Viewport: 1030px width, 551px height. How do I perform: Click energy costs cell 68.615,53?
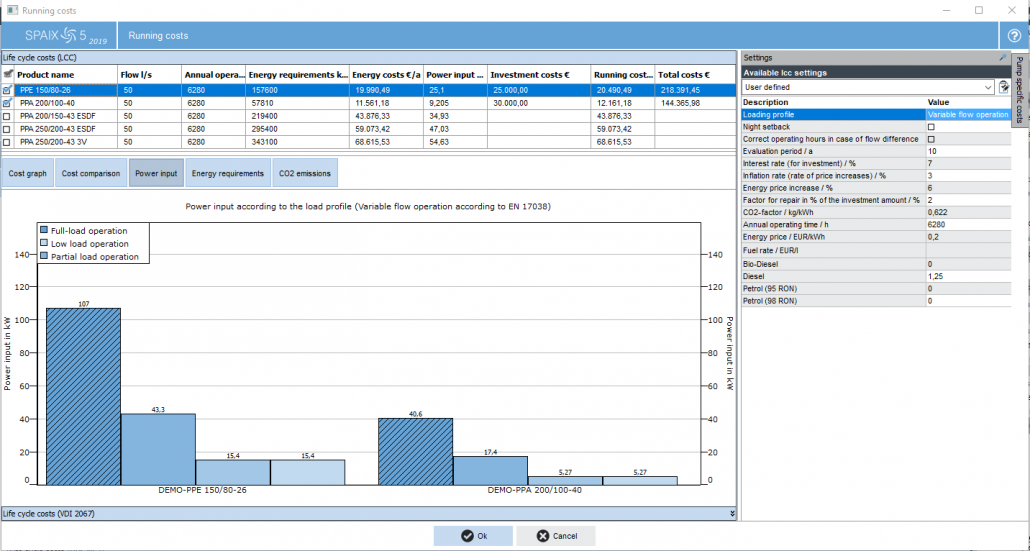(x=386, y=142)
